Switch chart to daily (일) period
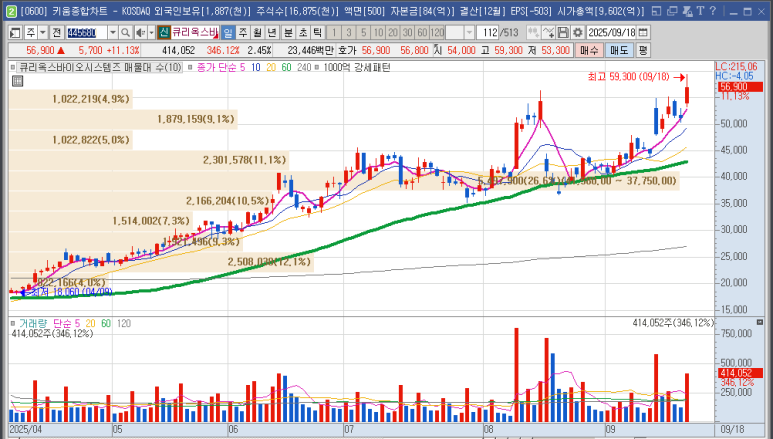 coord(228,32)
